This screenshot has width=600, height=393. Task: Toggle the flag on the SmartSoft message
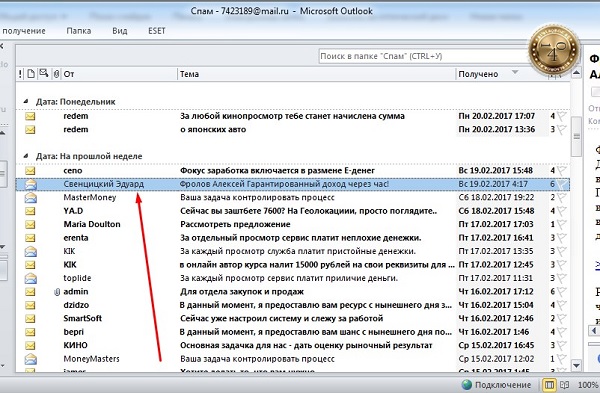[x=561, y=318]
